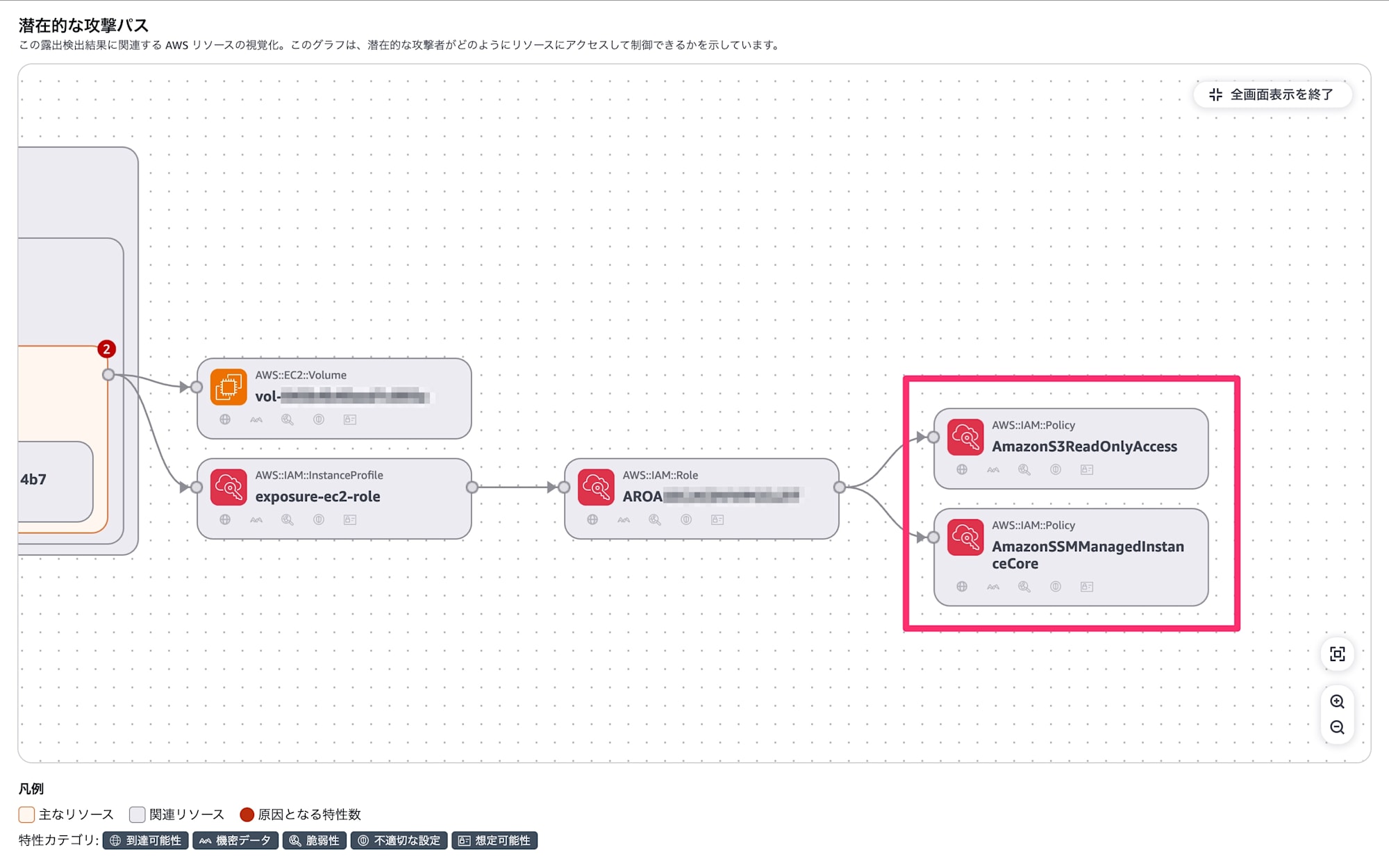This screenshot has width=1389, height=868.
Task: Click the blurred vol- volume ID text
Action: (342, 397)
